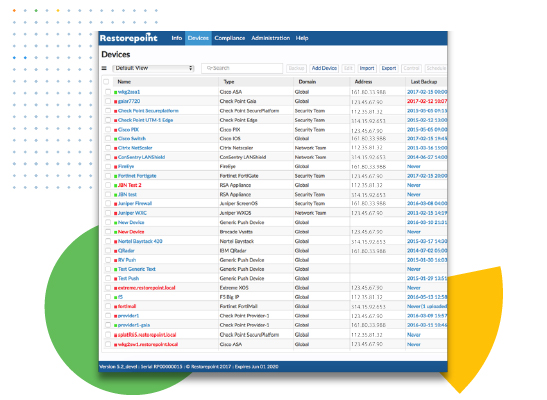Check the box for gaiar7720
547x400 pixels.
tap(108, 101)
